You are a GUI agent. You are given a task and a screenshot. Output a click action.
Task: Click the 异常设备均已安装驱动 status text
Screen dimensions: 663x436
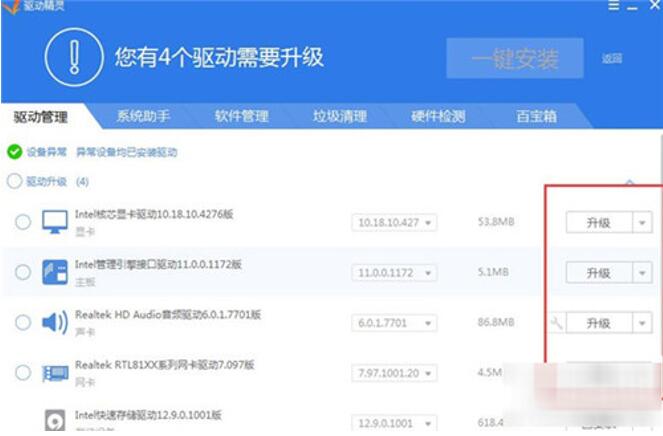tap(126, 152)
